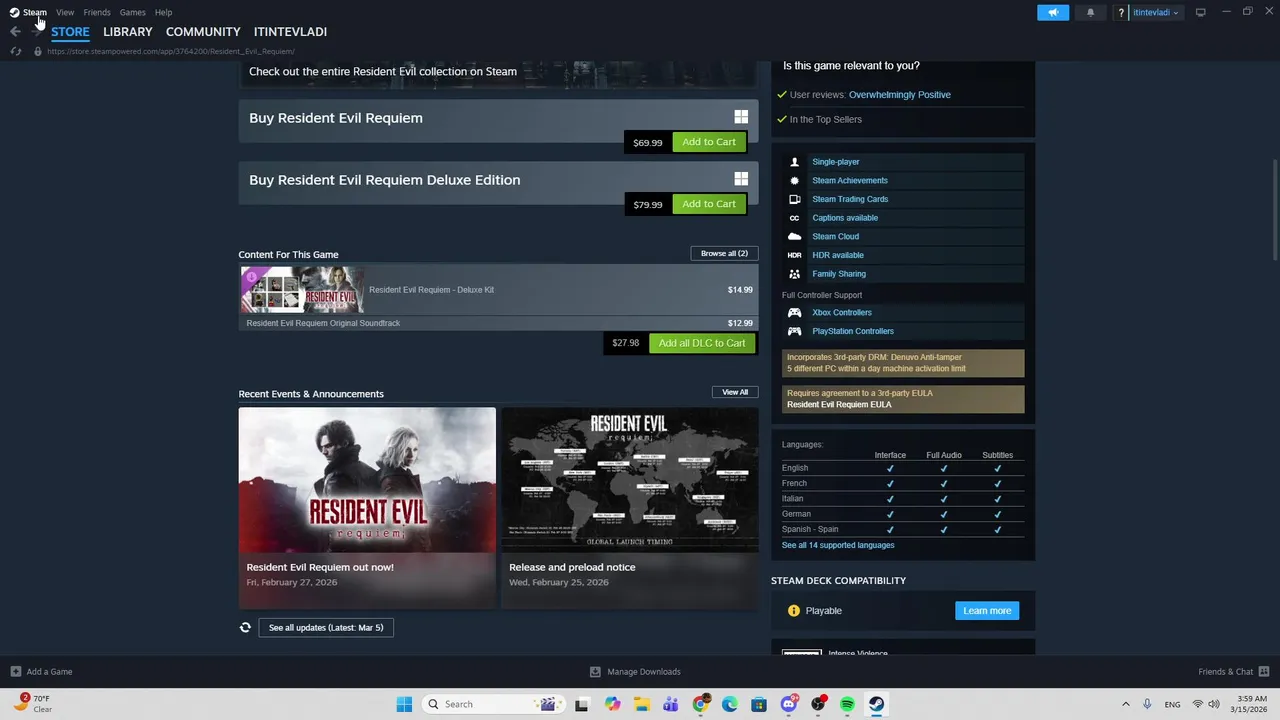Open the weather widget showing 70°F

(33, 703)
